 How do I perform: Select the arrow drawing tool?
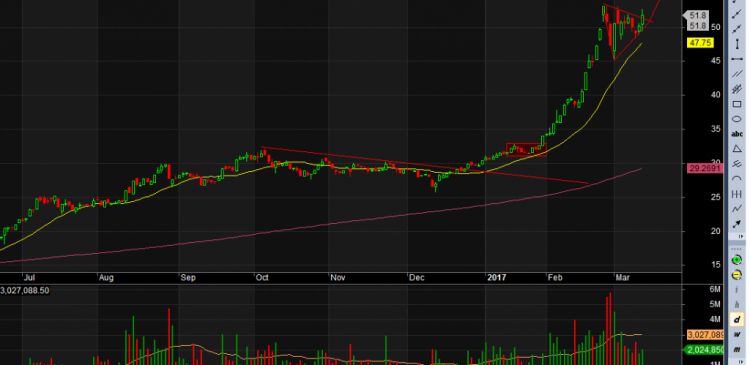tap(737, 223)
